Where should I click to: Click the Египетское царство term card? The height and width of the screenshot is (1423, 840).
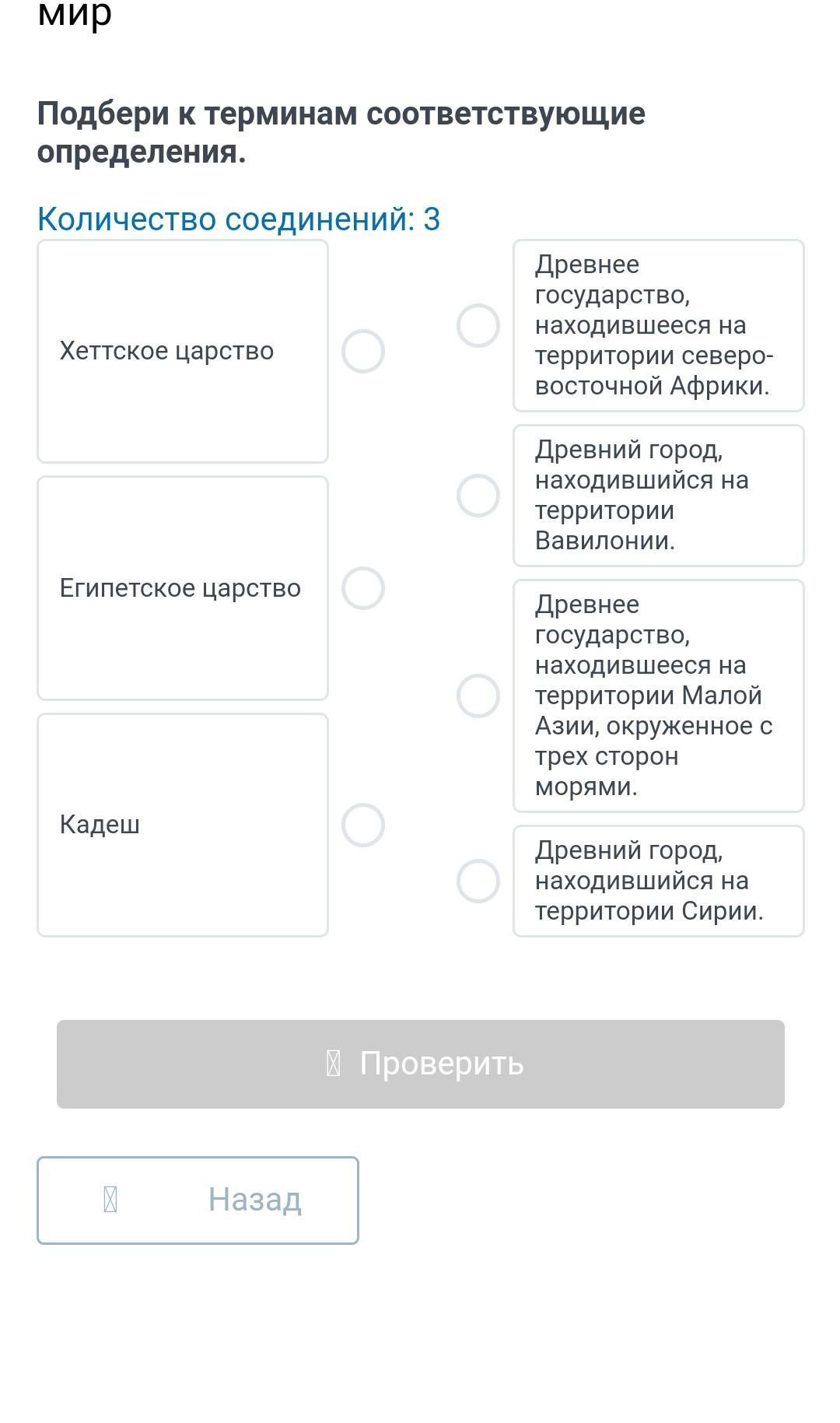(x=183, y=588)
